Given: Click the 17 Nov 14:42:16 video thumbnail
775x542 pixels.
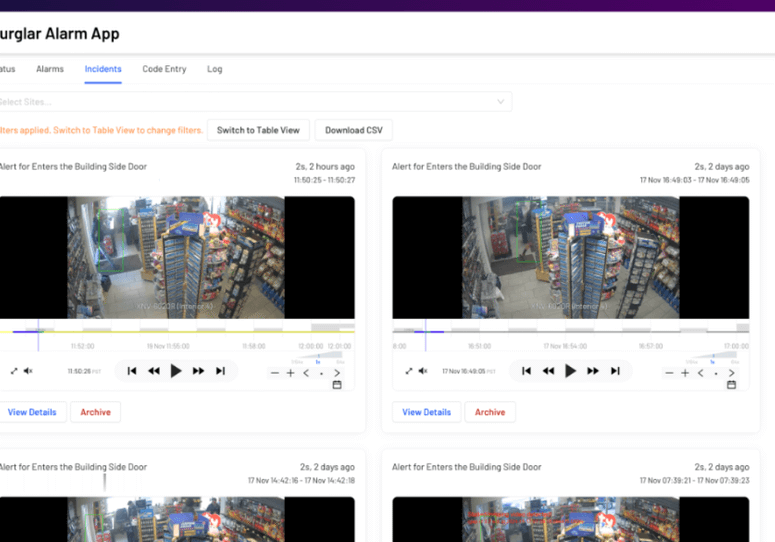Looking at the screenshot, I should pyautogui.click(x=177, y=519).
